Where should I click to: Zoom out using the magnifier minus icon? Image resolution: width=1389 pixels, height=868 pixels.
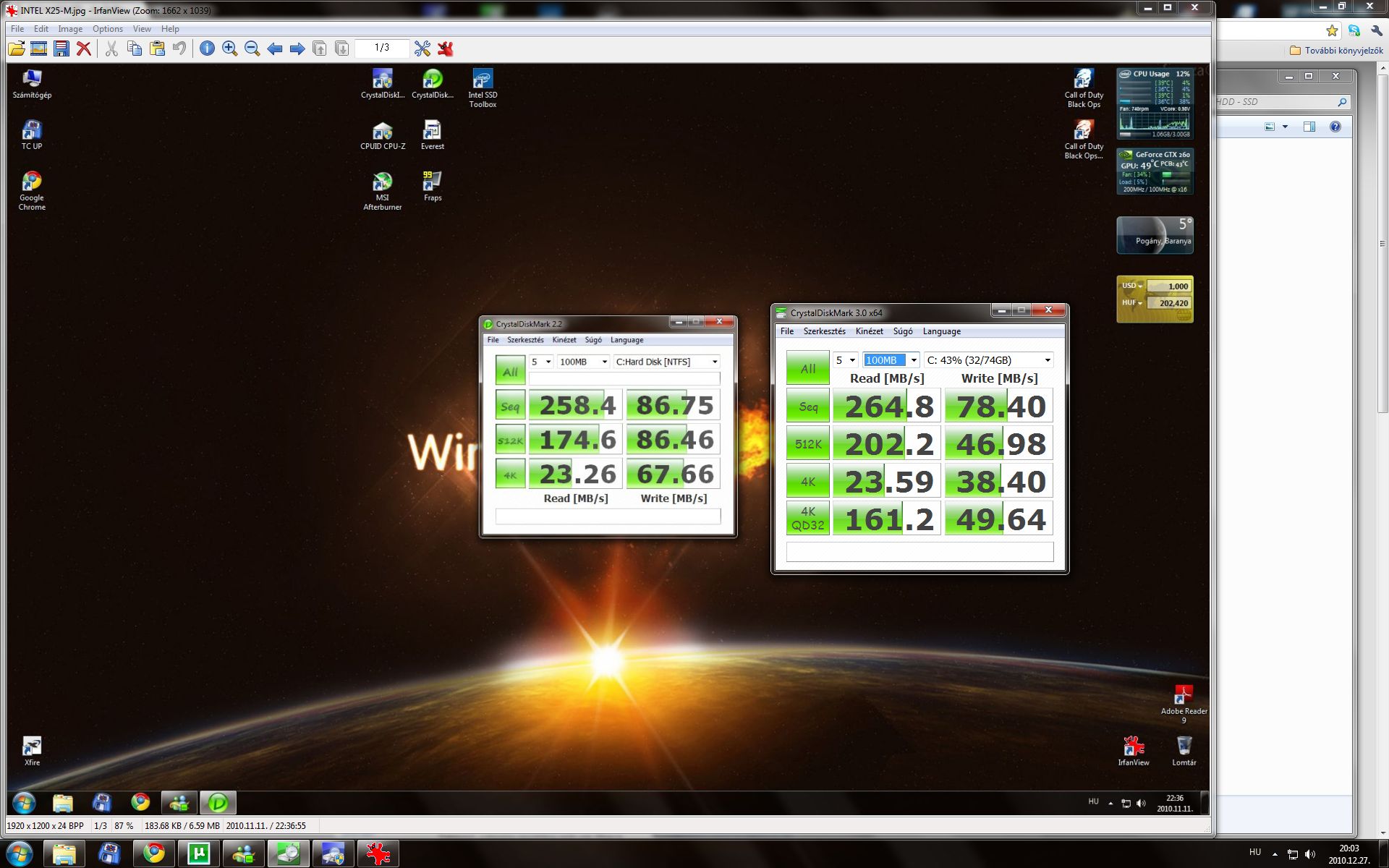tap(252, 48)
